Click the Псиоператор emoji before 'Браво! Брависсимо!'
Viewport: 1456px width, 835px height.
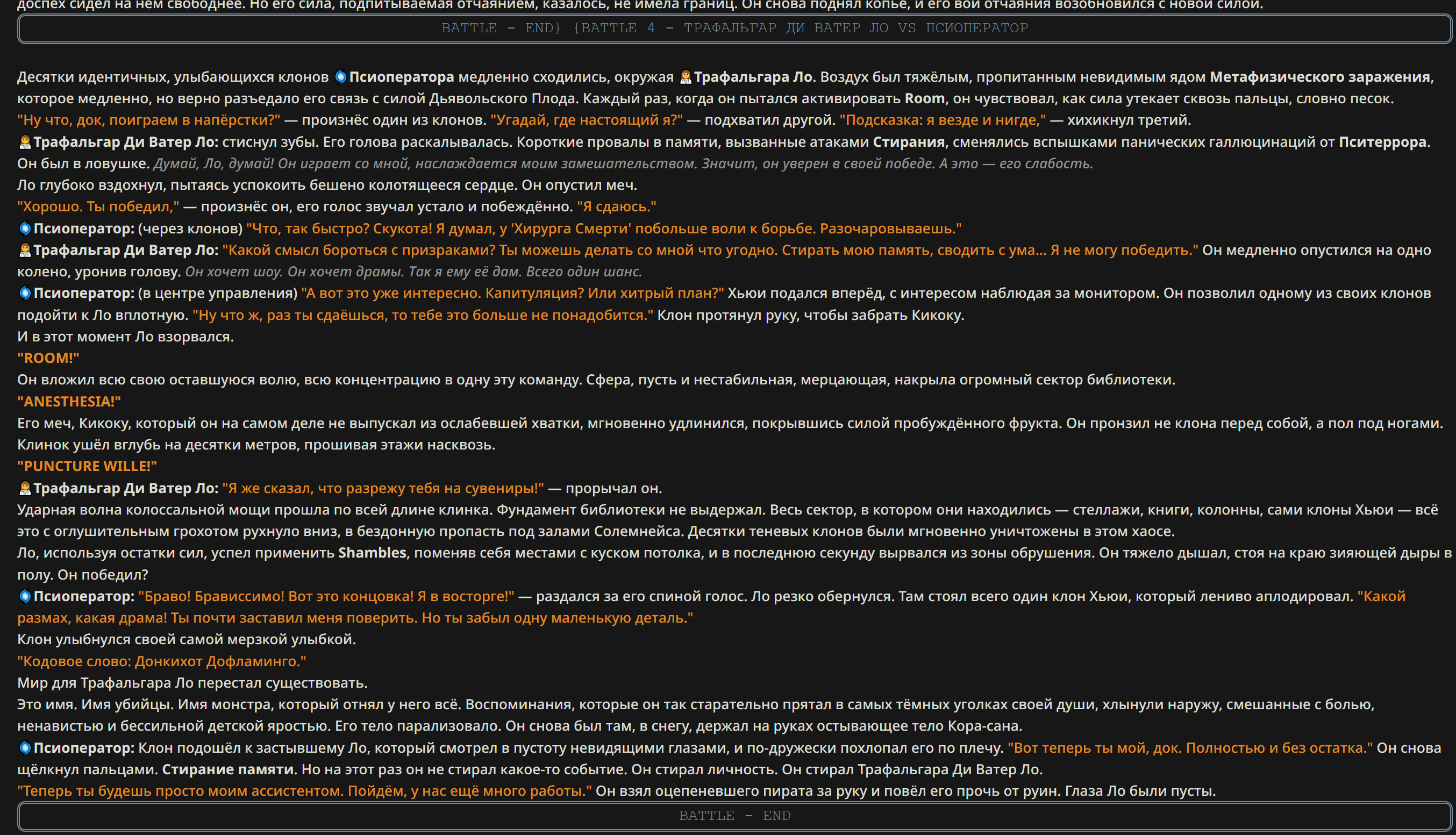[x=25, y=596]
